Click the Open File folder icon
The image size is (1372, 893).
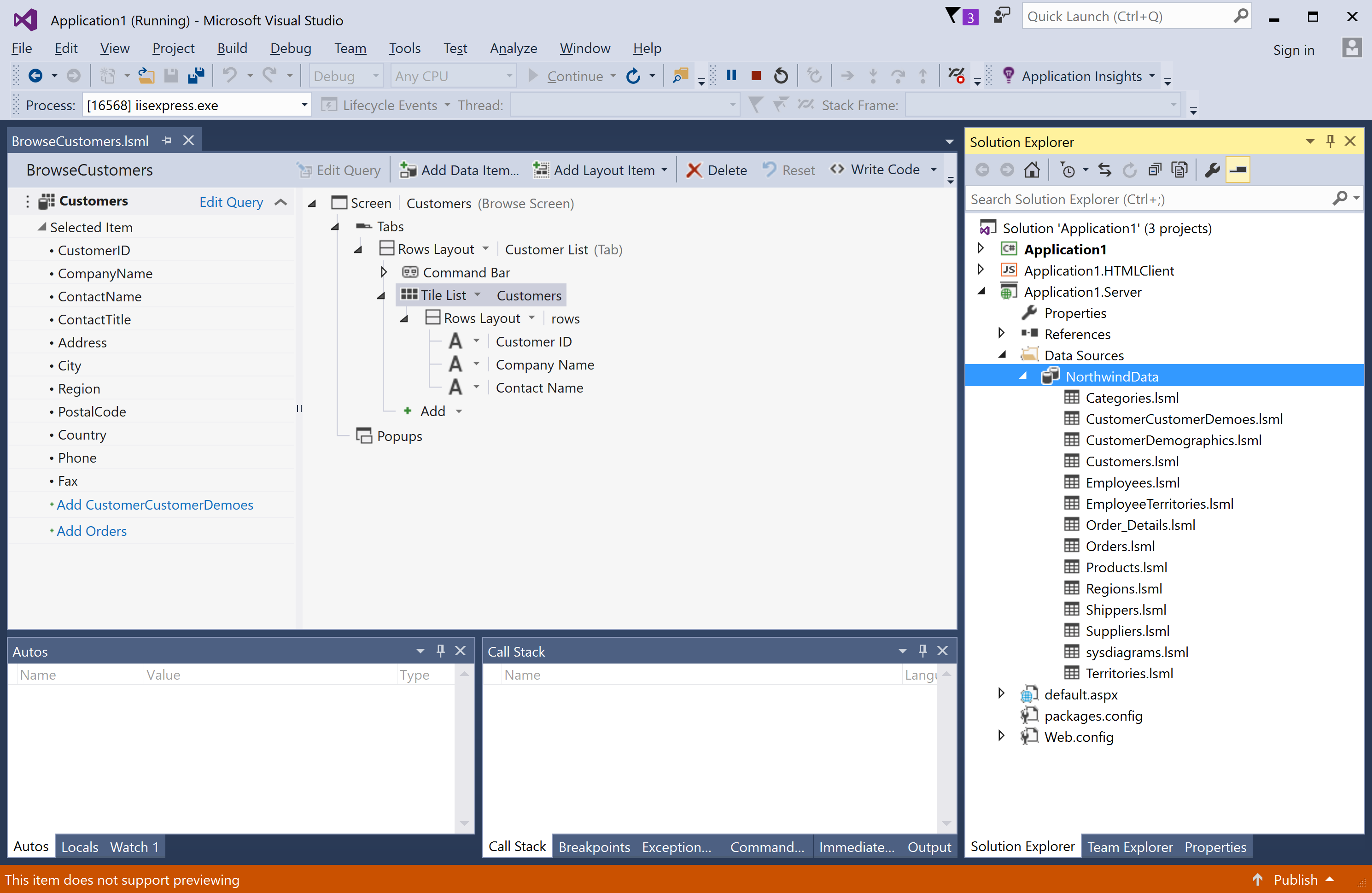(x=146, y=76)
